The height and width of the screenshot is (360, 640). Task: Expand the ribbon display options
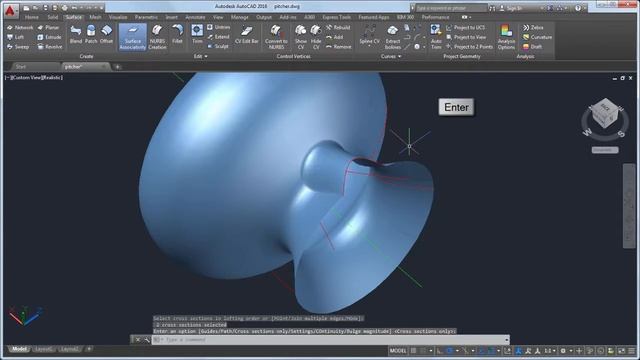[465, 17]
